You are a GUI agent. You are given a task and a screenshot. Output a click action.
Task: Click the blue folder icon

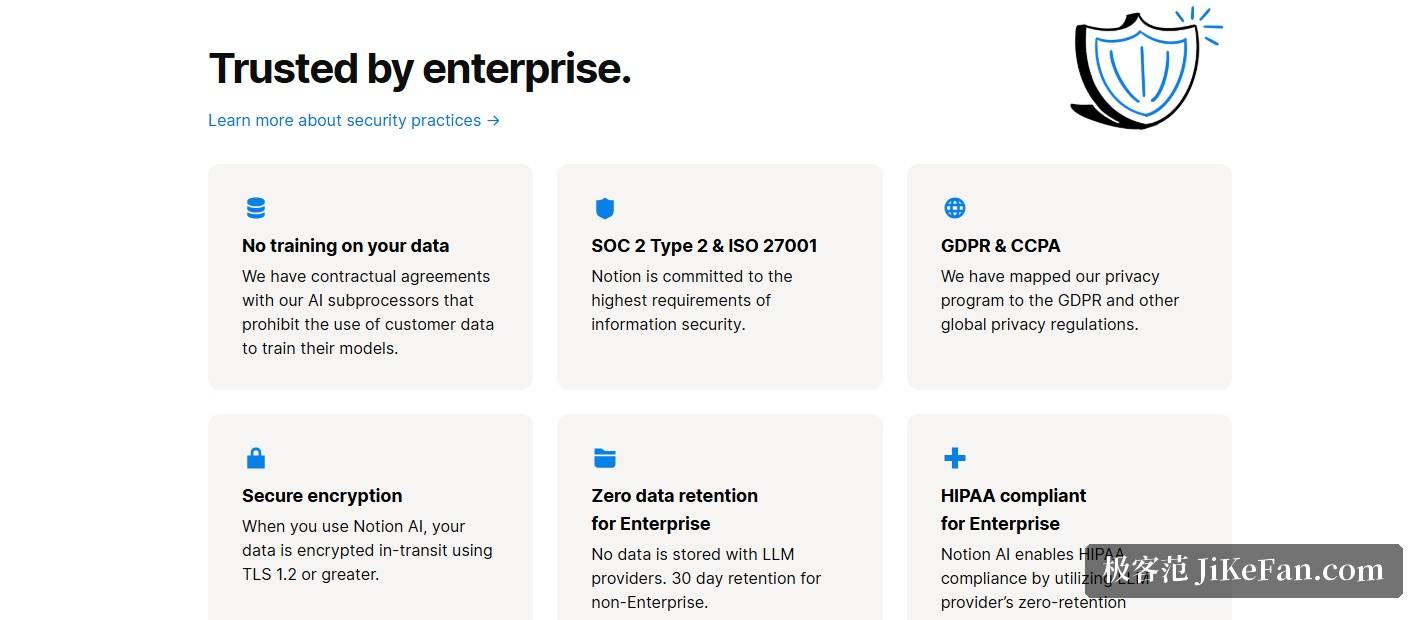click(605, 458)
